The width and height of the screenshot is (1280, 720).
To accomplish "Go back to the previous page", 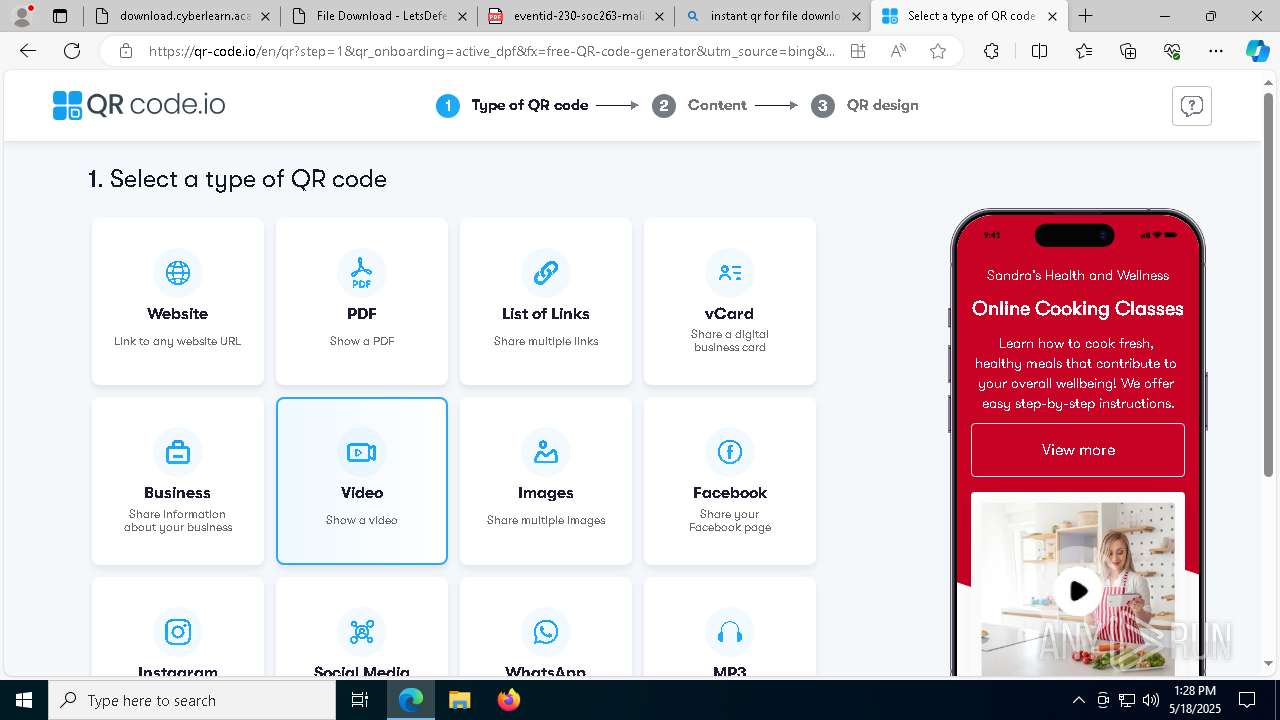I will tap(28, 51).
